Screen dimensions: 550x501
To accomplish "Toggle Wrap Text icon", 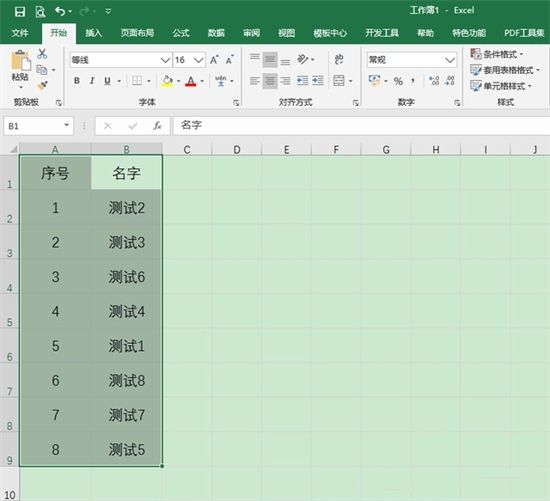I will (x=338, y=59).
